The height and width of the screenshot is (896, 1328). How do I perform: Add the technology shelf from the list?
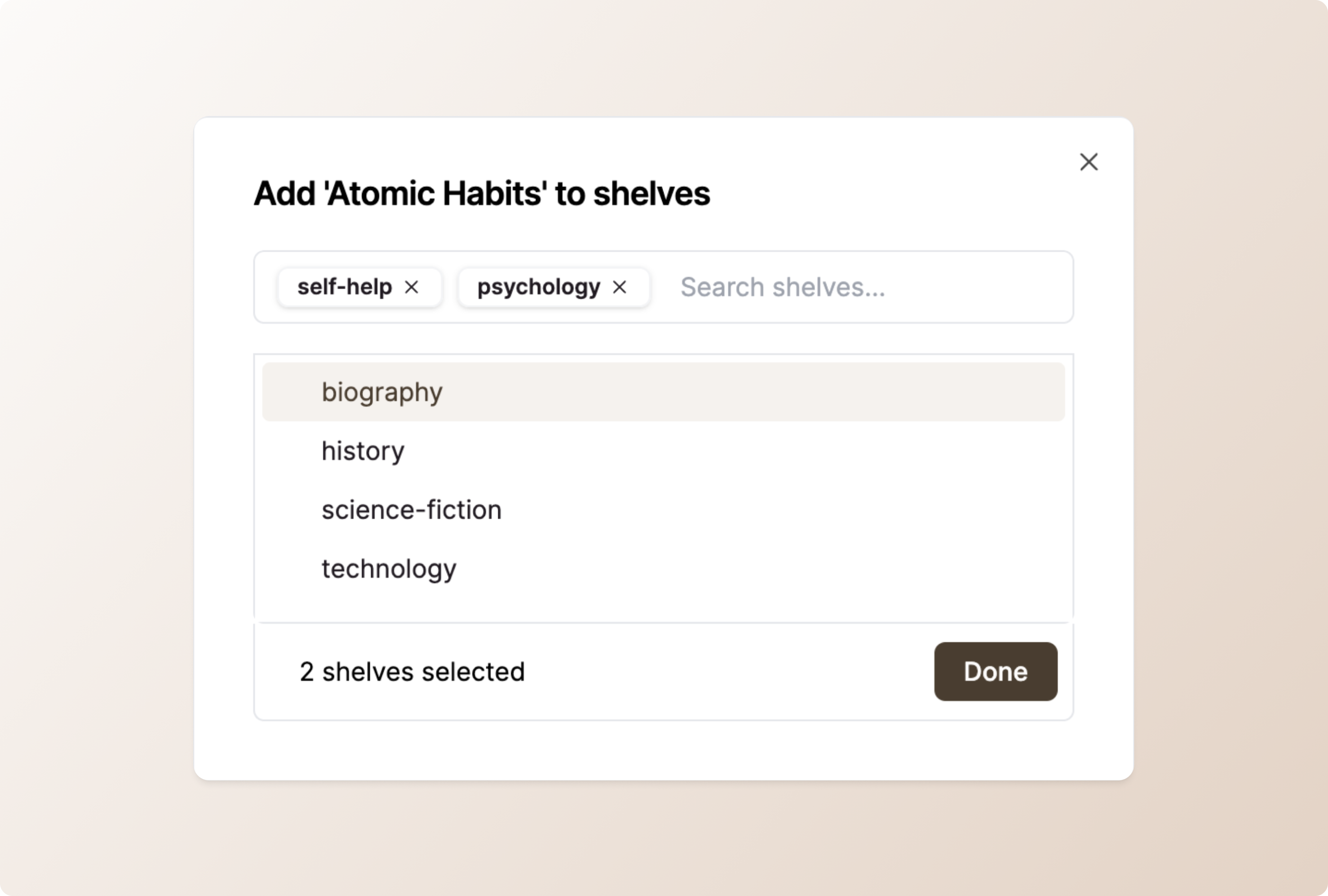(663, 568)
